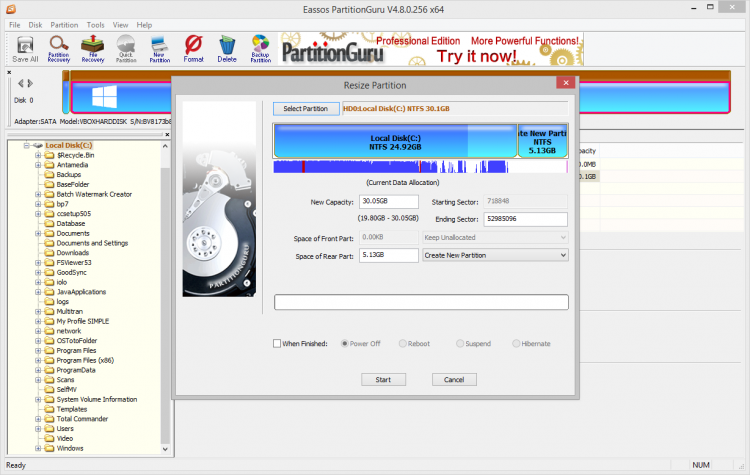Click the Templates folder icon
The width and height of the screenshot is (750, 475).
[x=49, y=409]
